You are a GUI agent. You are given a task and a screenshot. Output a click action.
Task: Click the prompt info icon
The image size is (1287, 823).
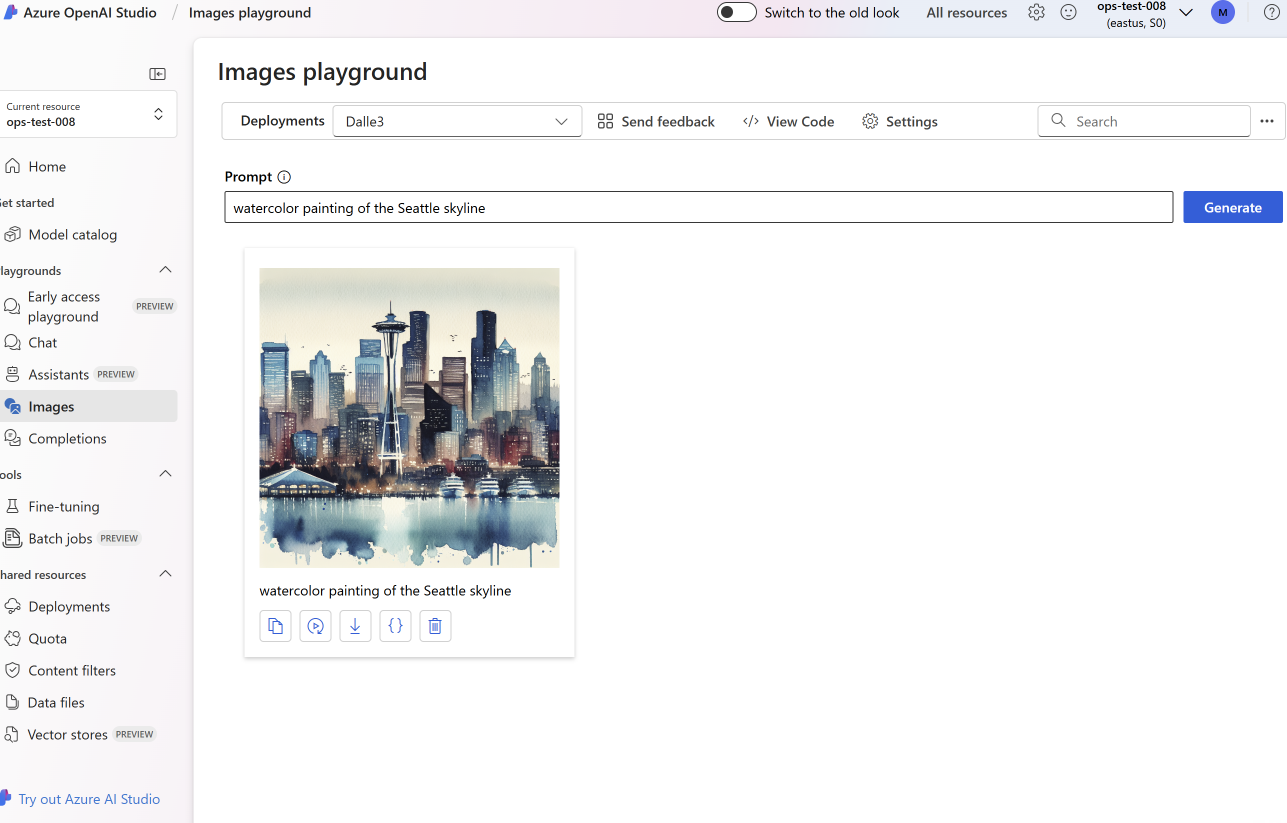(x=284, y=177)
